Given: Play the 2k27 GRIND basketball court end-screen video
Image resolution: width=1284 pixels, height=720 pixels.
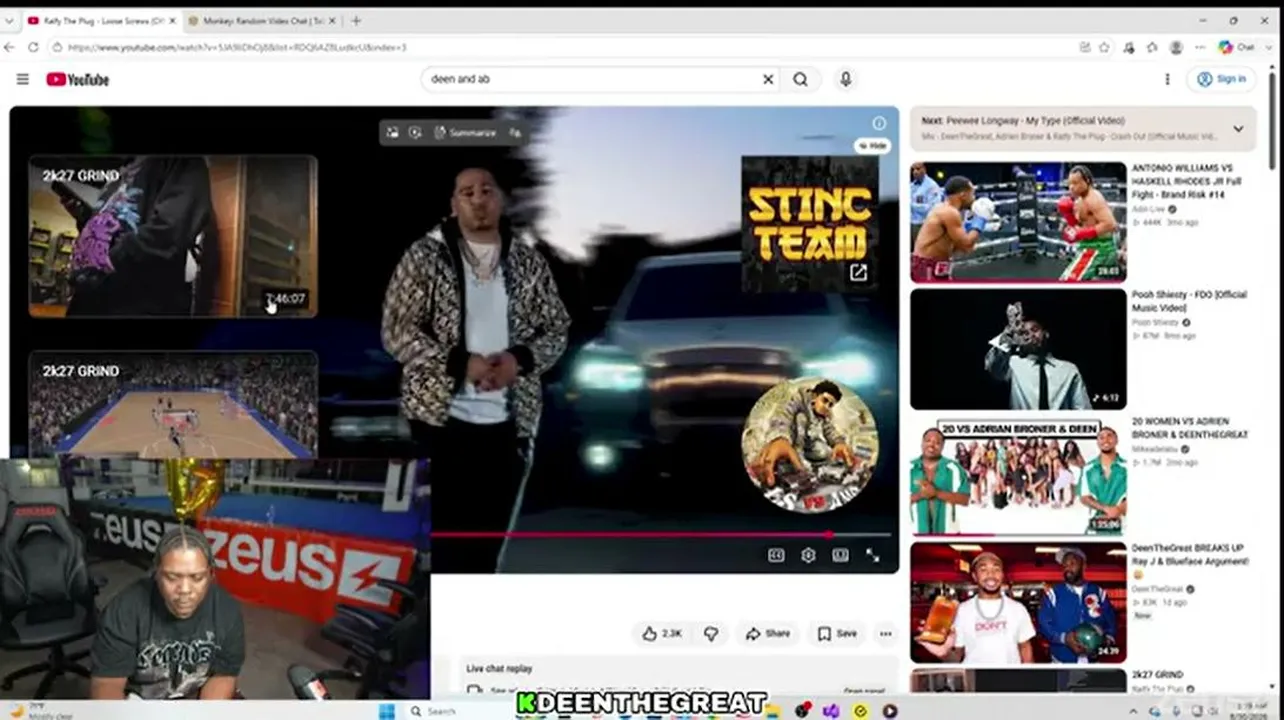Looking at the screenshot, I should click(x=173, y=404).
